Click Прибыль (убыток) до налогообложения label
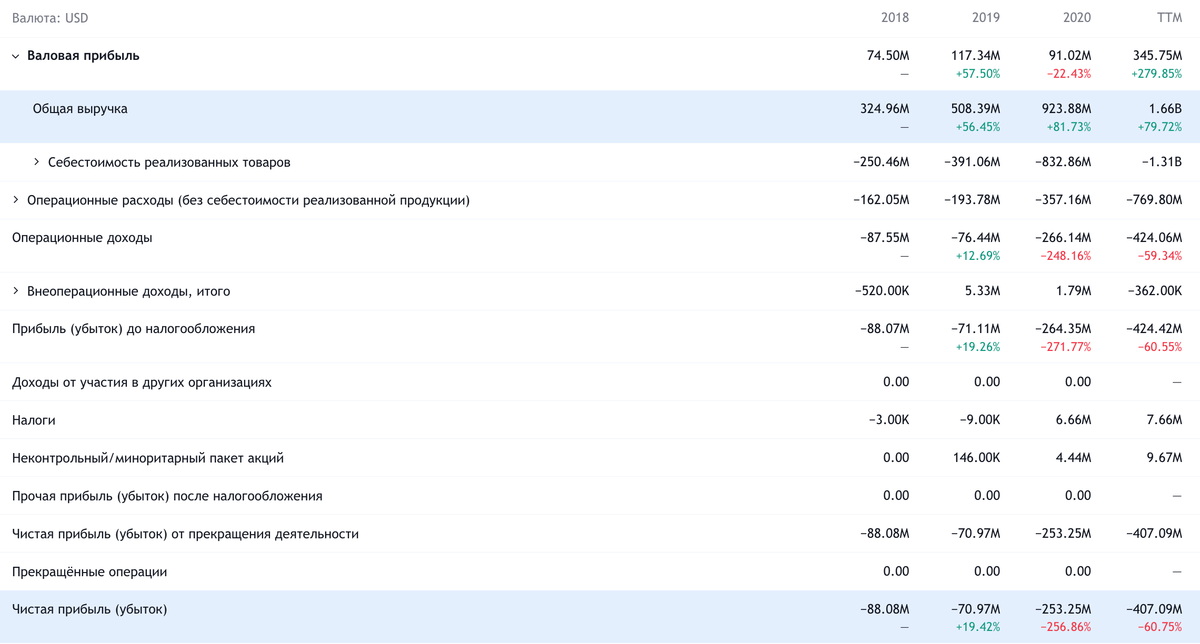Image resolution: width=1200 pixels, height=644 pixels. coord(133,328)
